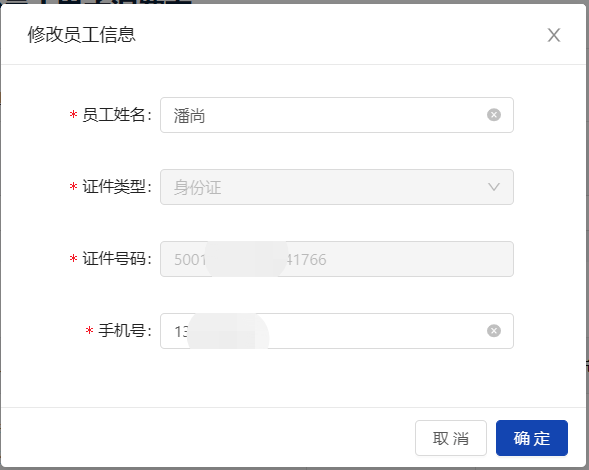Select the 身份证 placeholder text
Viewport: 589px width, 470px height.
[197, 187]
